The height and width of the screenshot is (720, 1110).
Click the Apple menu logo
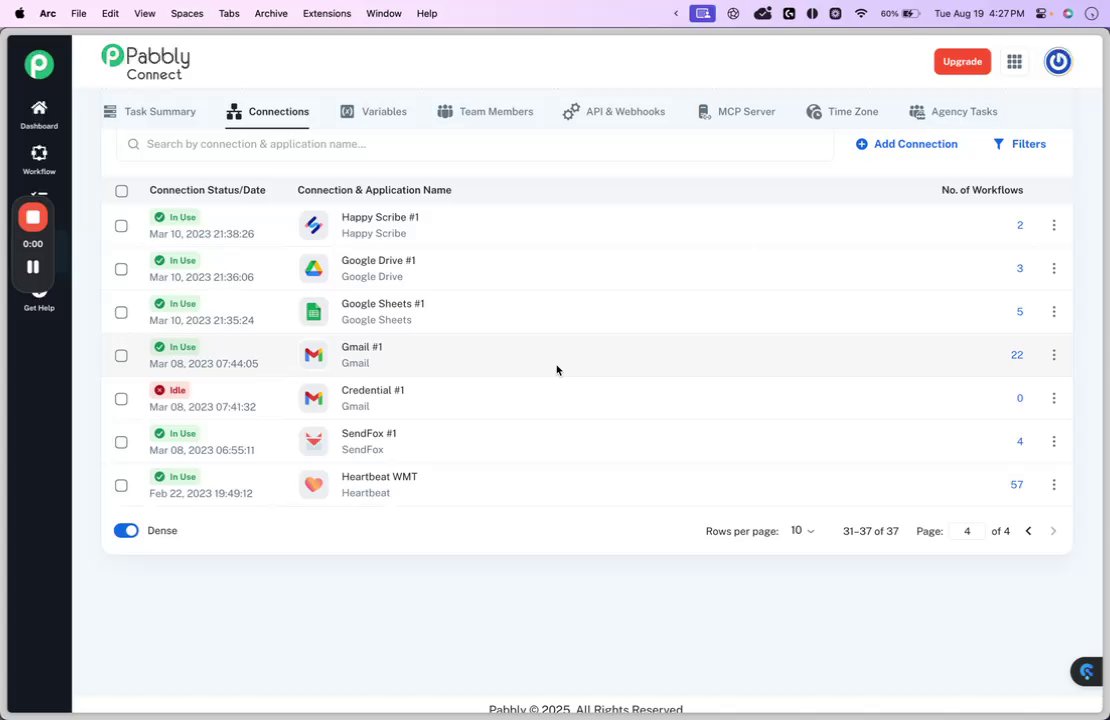[20, 13]
